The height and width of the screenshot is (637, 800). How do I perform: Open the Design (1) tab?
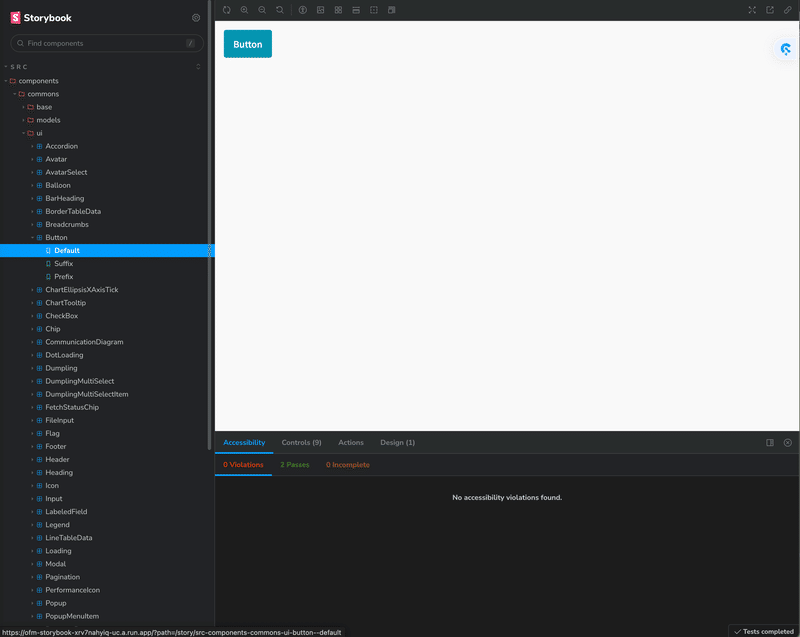(397, 443)
